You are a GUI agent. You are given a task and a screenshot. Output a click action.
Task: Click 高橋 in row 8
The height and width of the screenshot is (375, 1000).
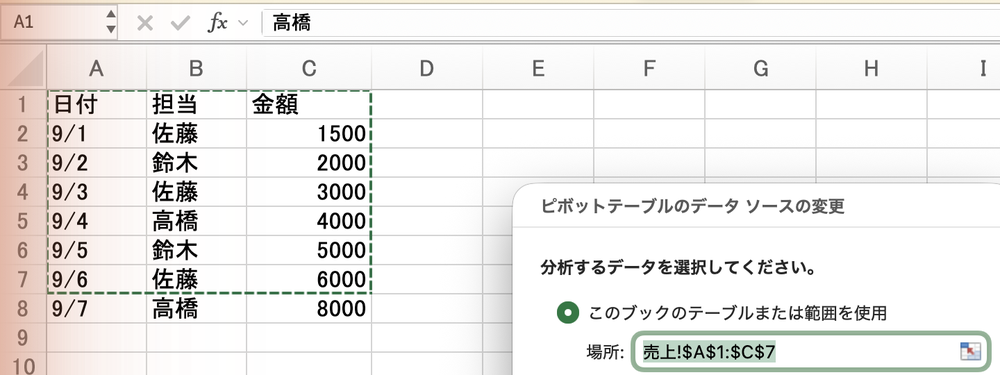[x=196, y=309]
